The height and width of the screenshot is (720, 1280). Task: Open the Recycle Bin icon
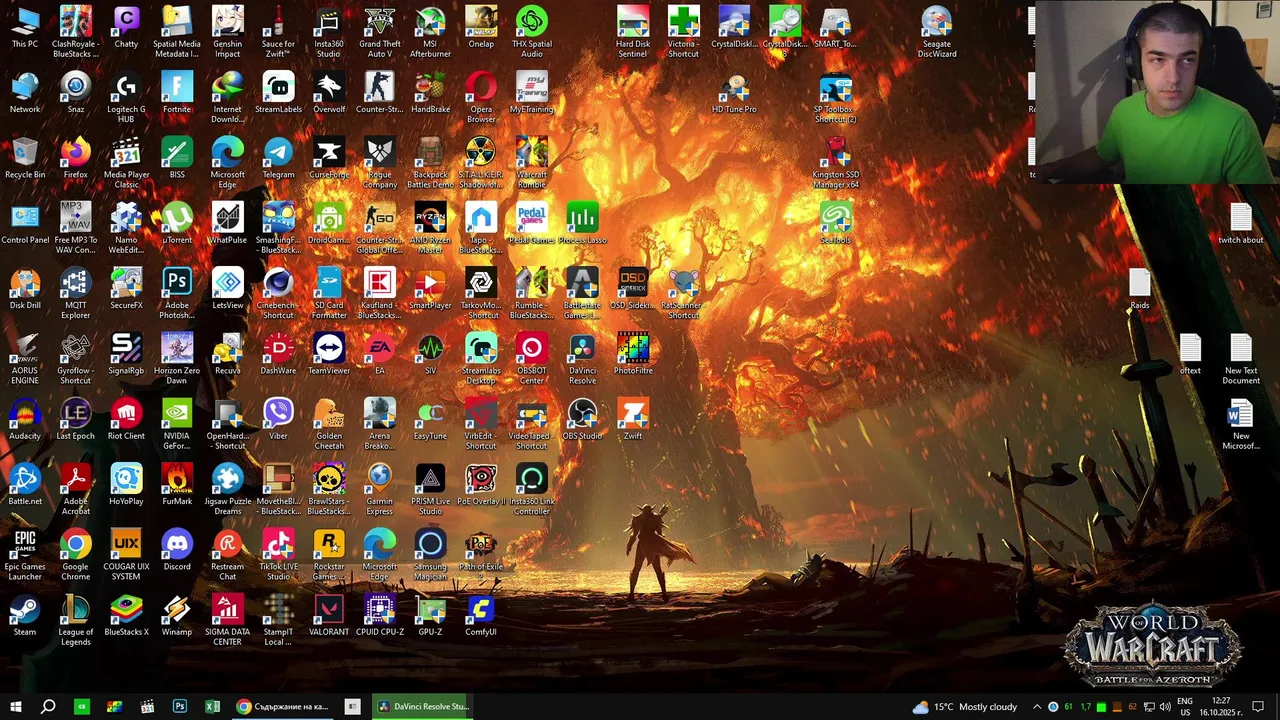[x=25, y=158]
